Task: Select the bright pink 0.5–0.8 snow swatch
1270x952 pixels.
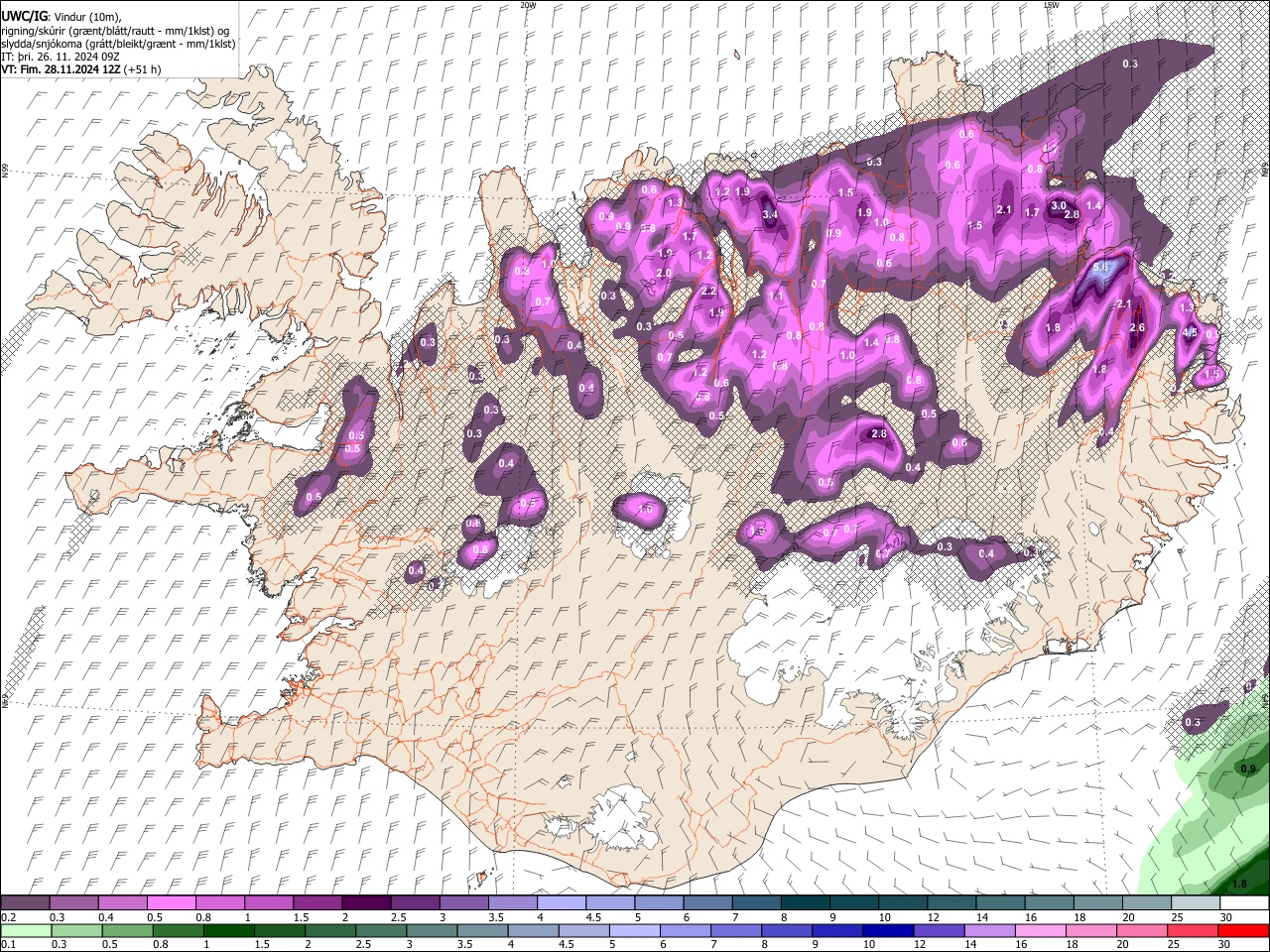Action: point(171,902)
